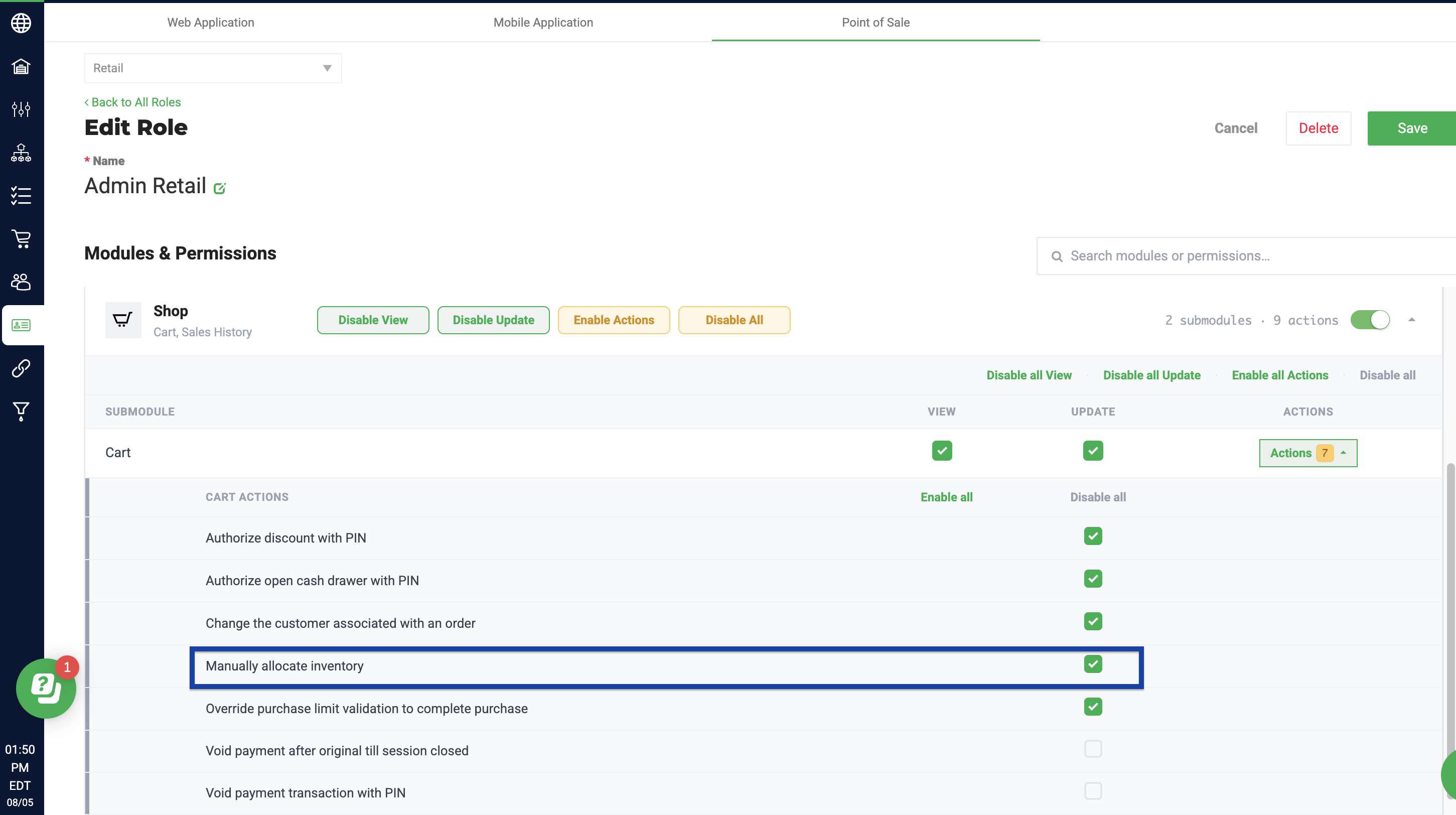The image size is (1456, 815).
Task: Disable all cart actions
Action: [x=1098, y=497]
